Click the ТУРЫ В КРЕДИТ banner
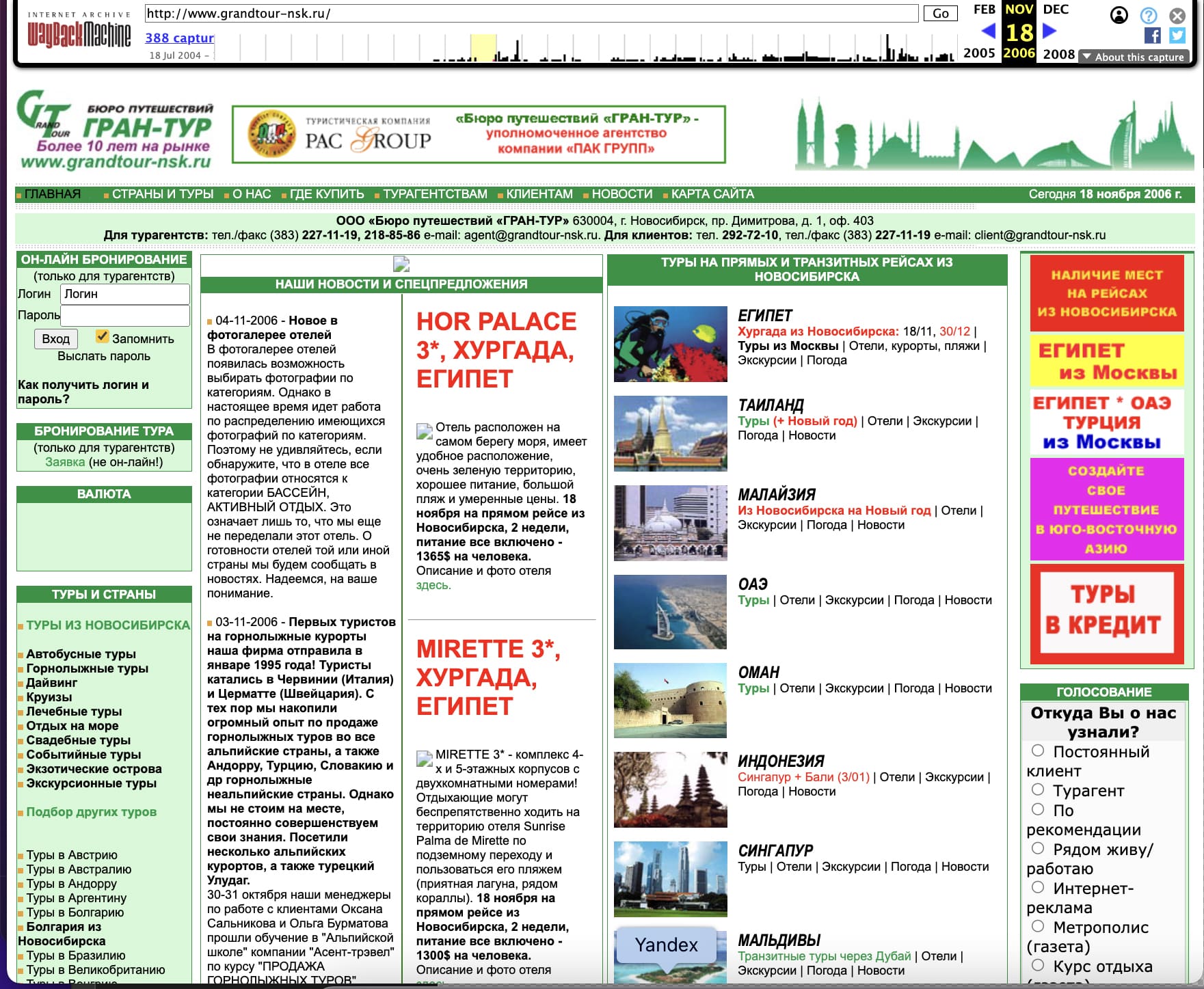This screenshot has height=989, width=1204. pyautogui.click(x=1107, y=614)
